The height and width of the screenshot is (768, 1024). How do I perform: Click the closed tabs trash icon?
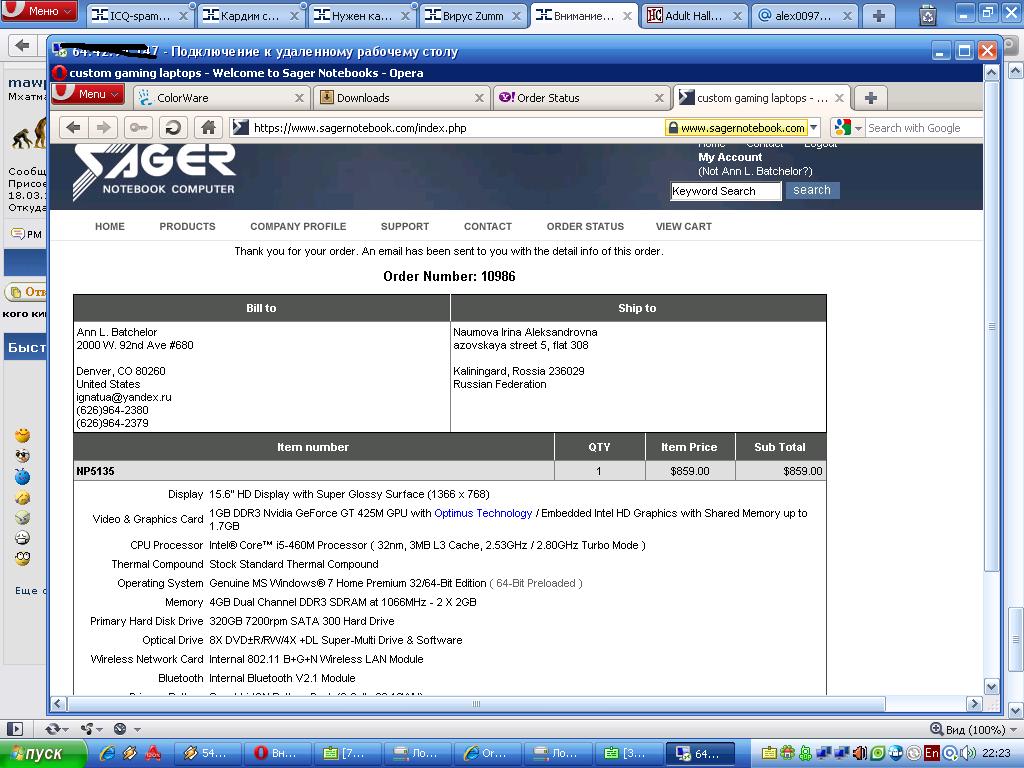[928, 15]
